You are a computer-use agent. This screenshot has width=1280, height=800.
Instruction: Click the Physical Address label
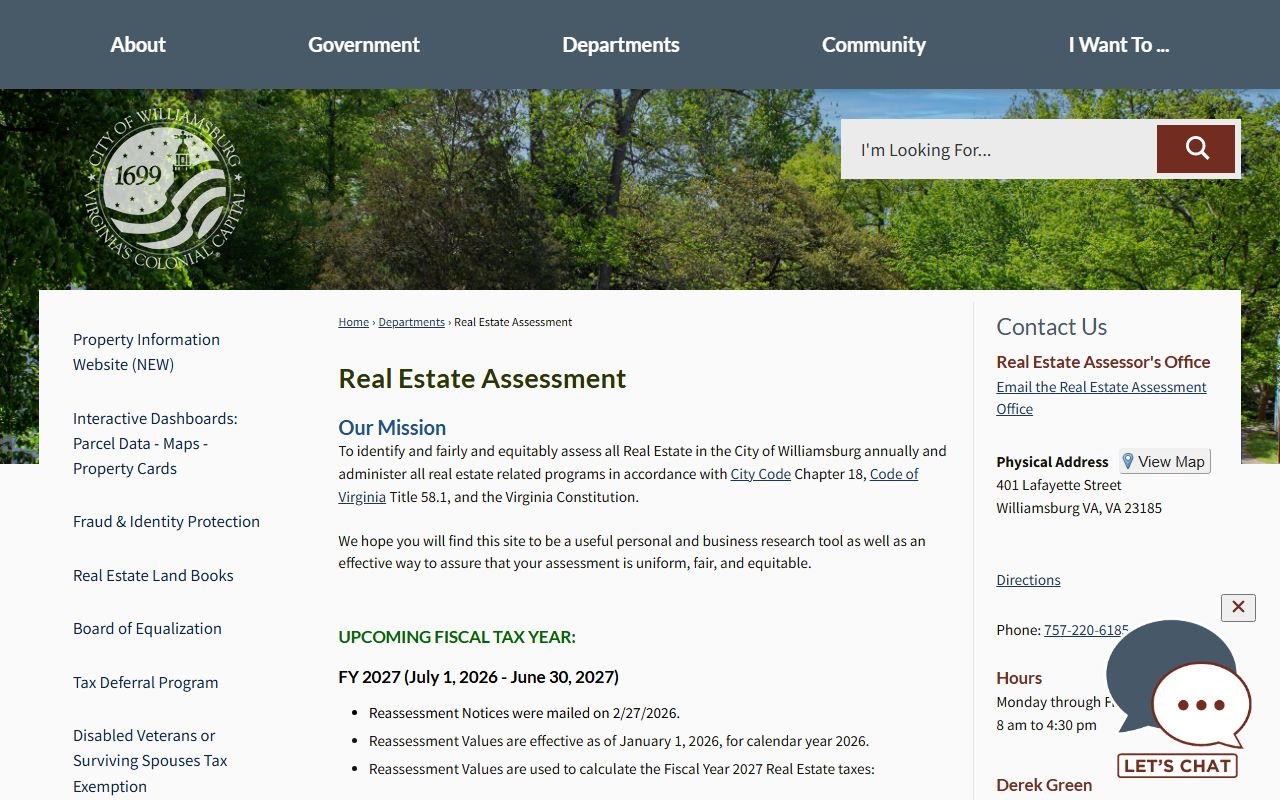(1052, 462)
